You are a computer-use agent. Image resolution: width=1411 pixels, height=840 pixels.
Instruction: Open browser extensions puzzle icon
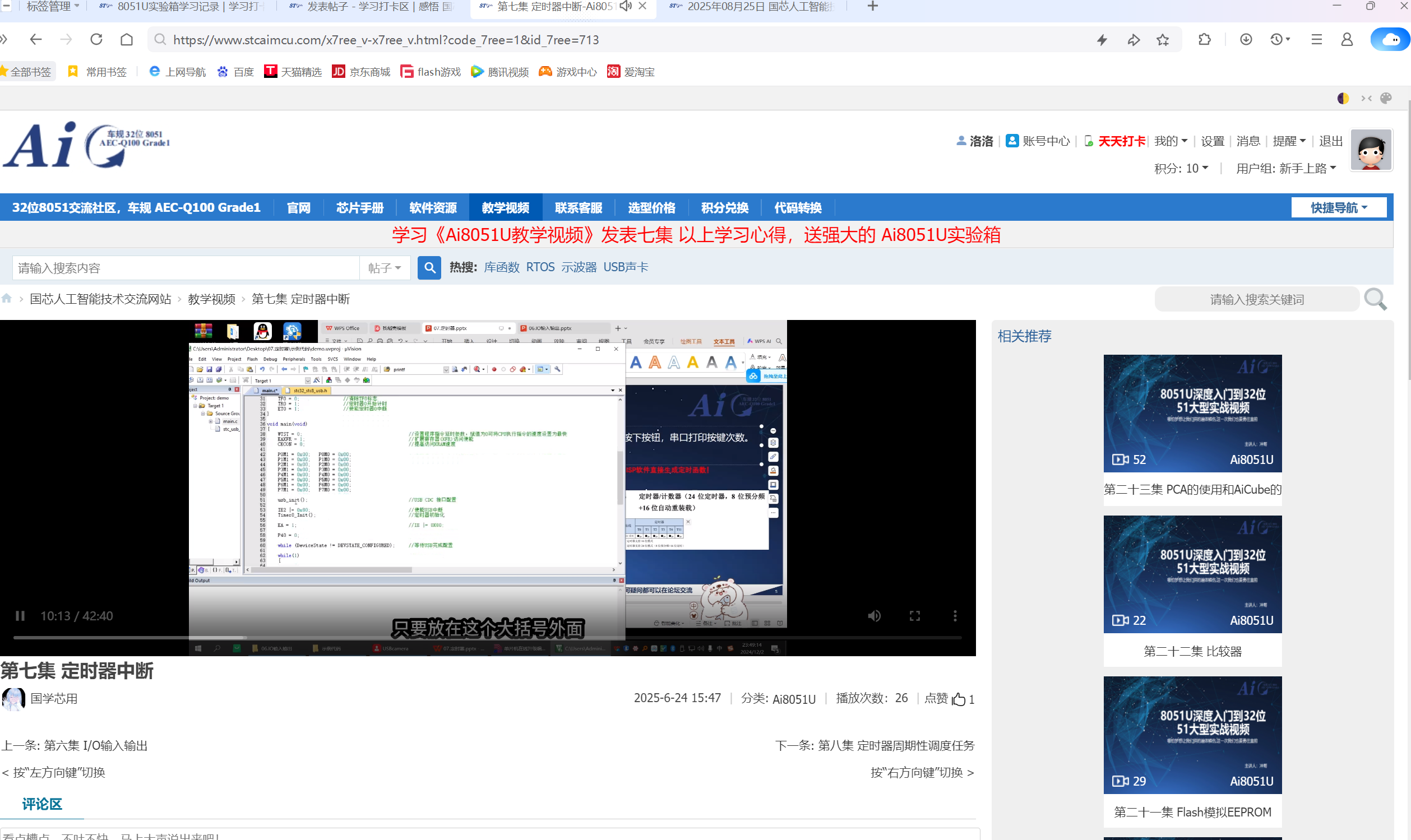point(1205,40)
